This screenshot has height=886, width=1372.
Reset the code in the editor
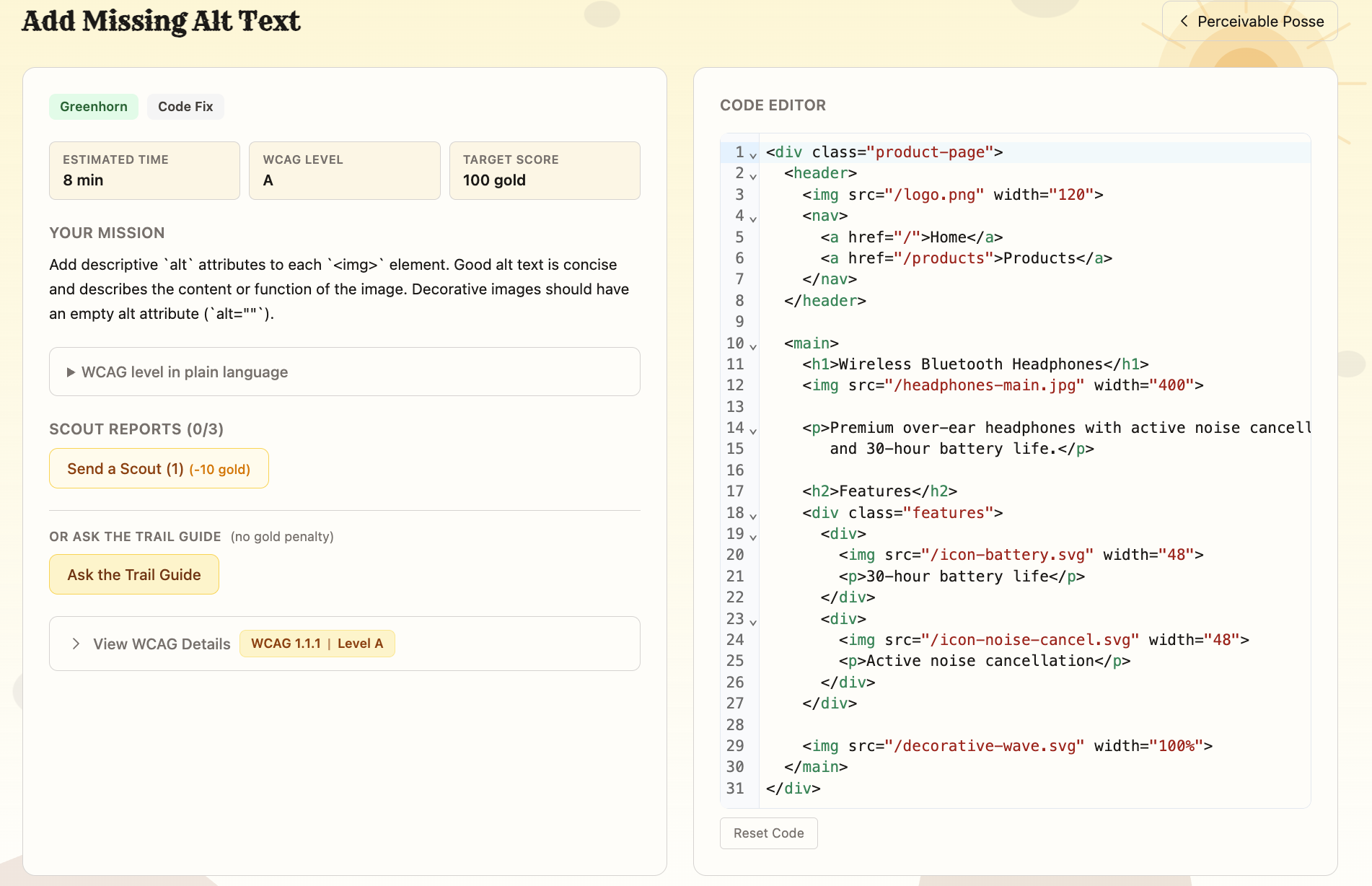768,833
